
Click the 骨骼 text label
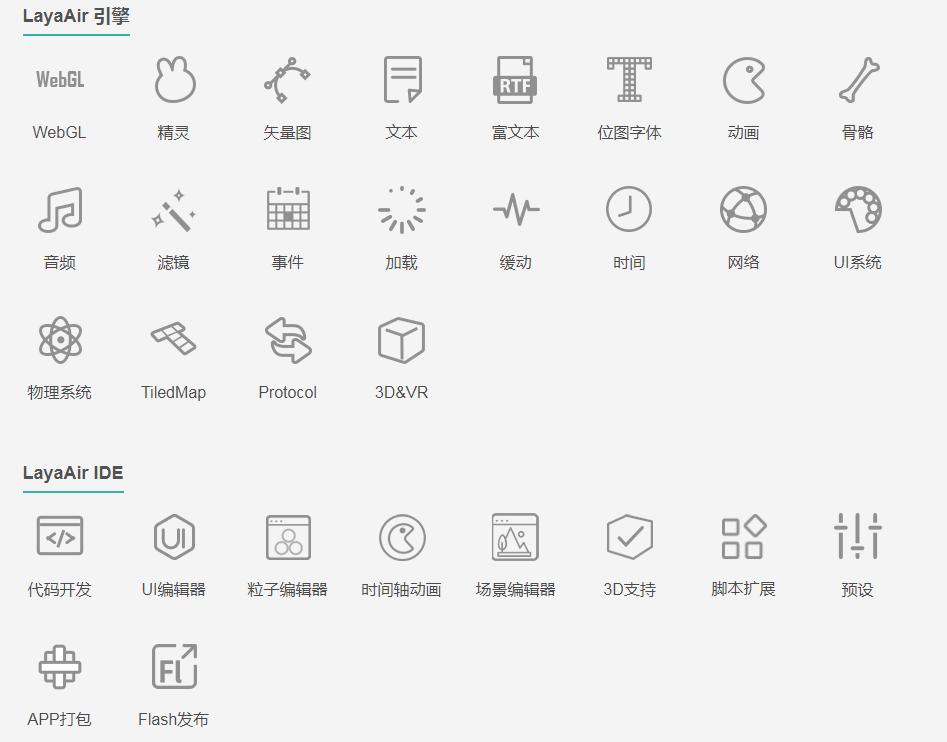coord(858,132)
